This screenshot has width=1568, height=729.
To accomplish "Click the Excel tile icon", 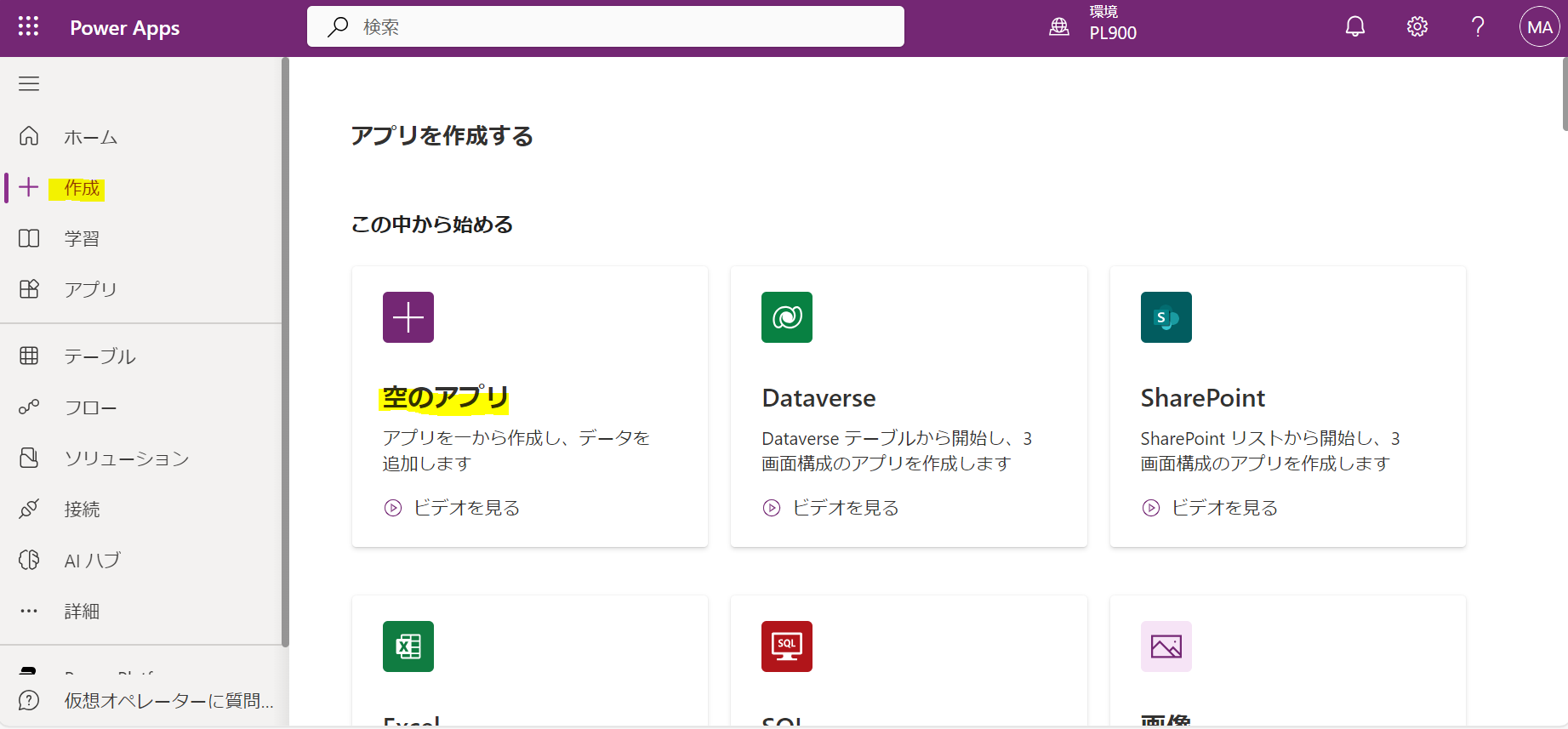I will tap(408, 646).
